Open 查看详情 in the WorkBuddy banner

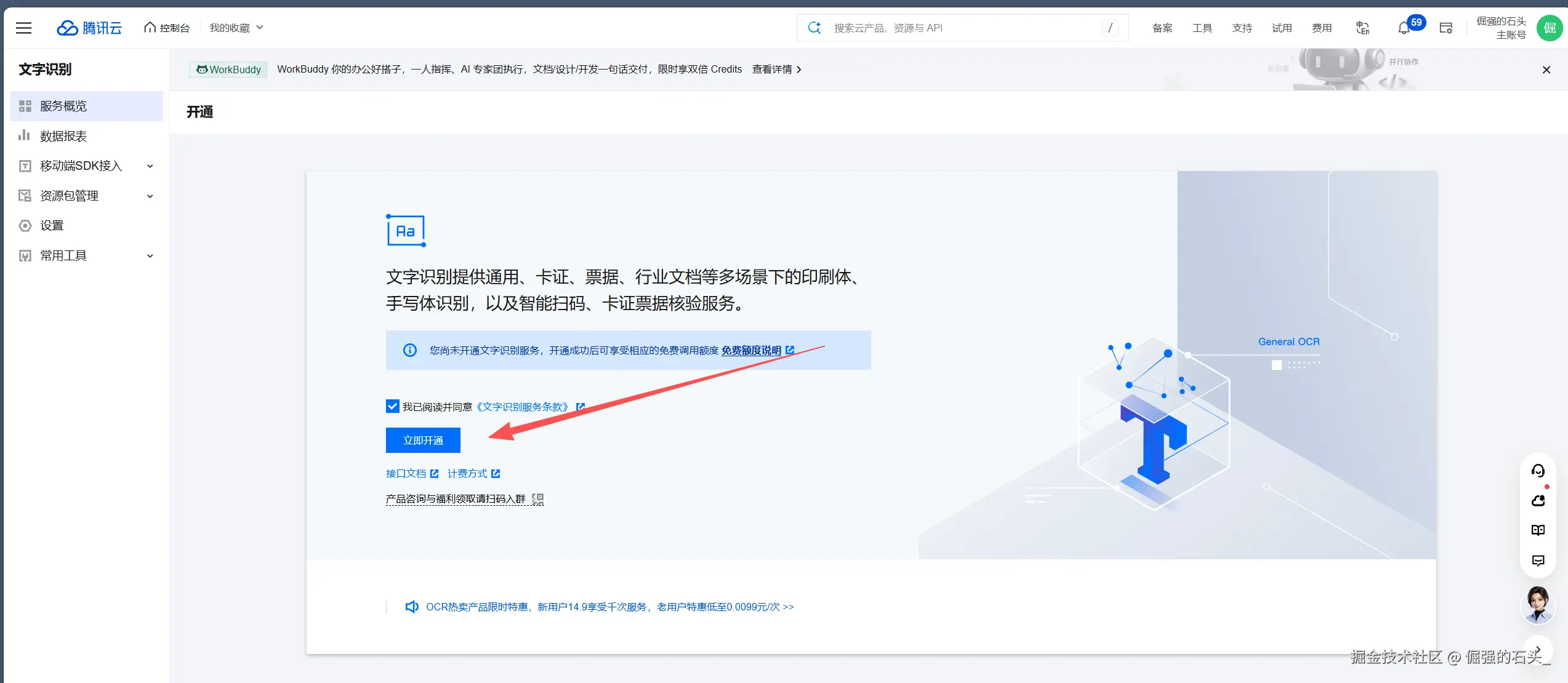click(777, 70)
